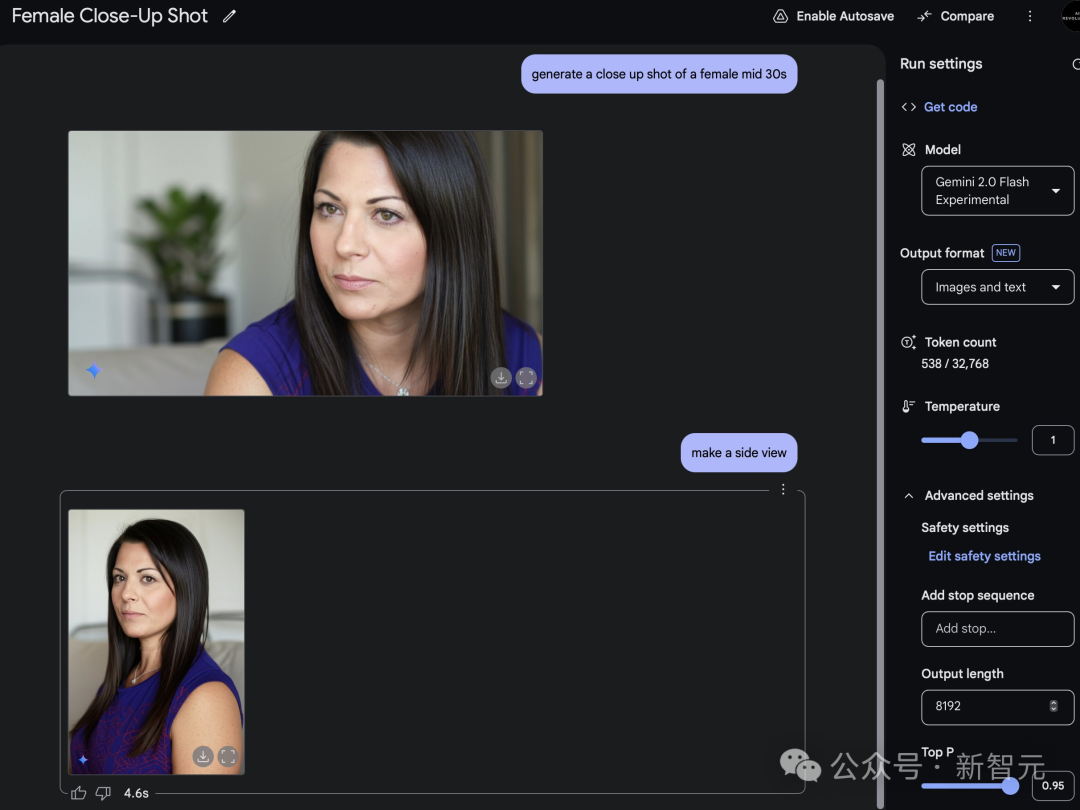Open the three-dot menu on response

[783, 489]
